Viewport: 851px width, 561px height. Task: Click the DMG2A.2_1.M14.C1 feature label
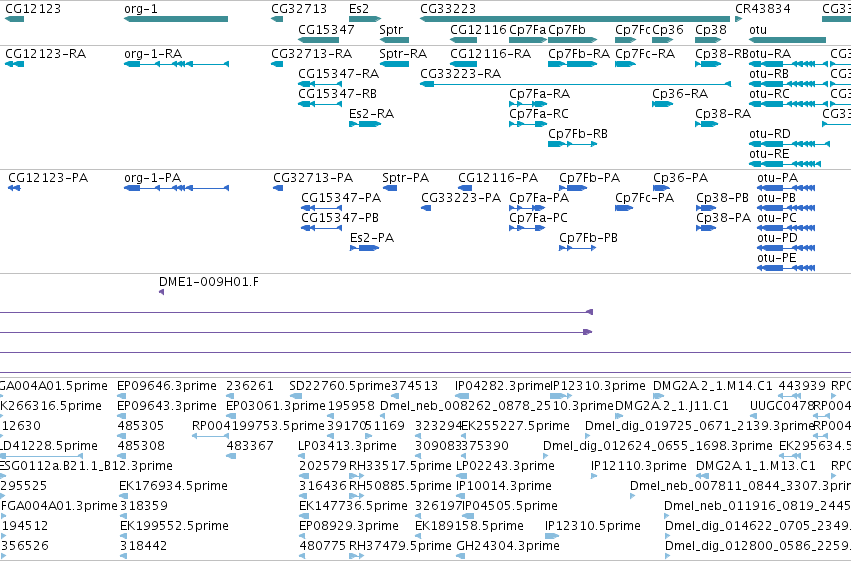pos(713,386)
